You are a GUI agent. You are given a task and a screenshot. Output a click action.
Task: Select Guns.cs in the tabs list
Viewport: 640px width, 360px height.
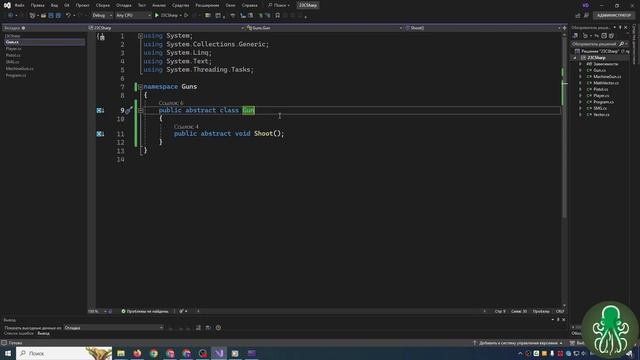44,42
